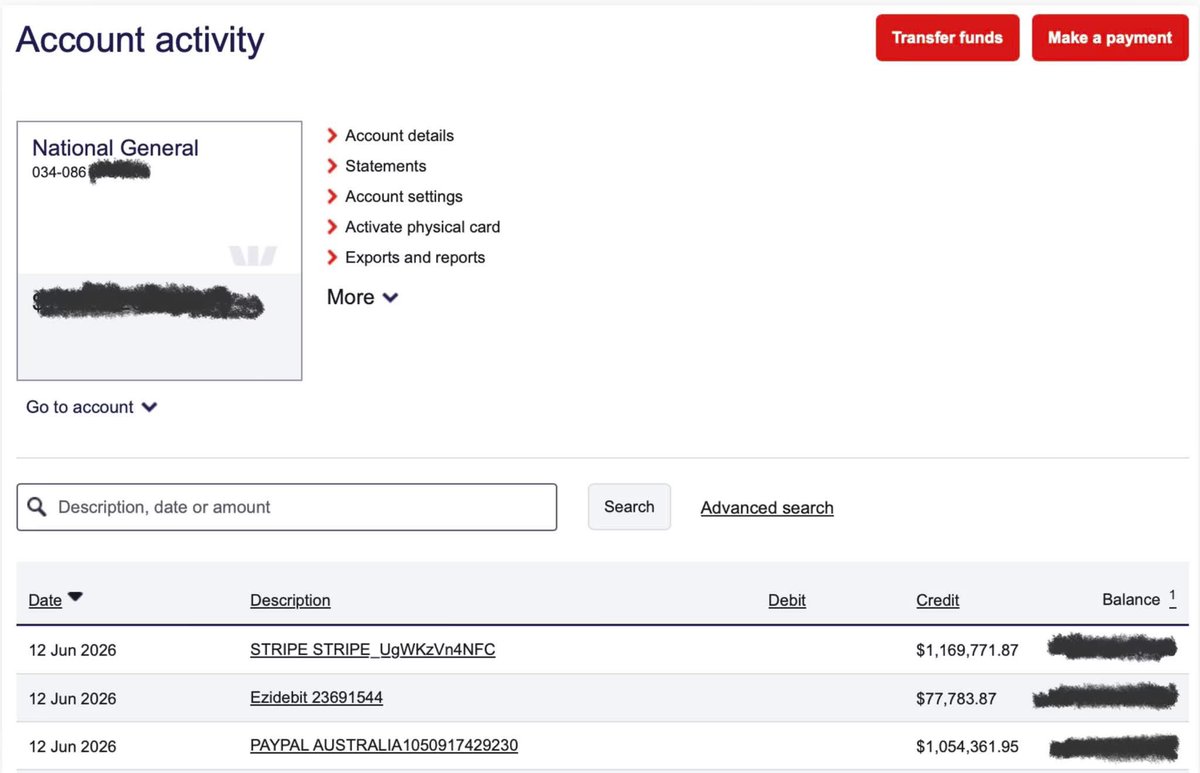Image resolution: width=1200 pixels, height=773 pixels.
Task: Sort by Credit column header
Action: (x=937, y=601)
